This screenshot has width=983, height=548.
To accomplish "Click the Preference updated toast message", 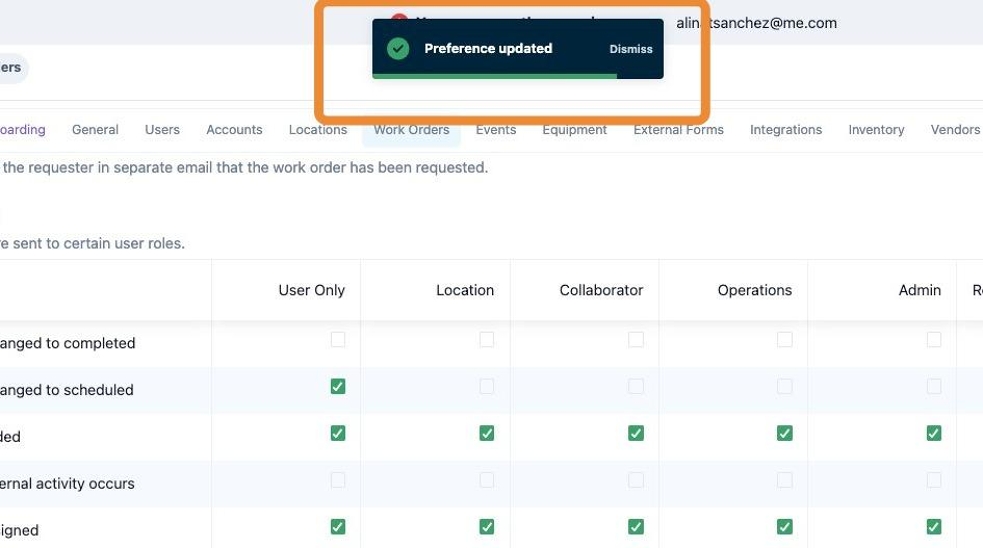I will tap(488, 48).
